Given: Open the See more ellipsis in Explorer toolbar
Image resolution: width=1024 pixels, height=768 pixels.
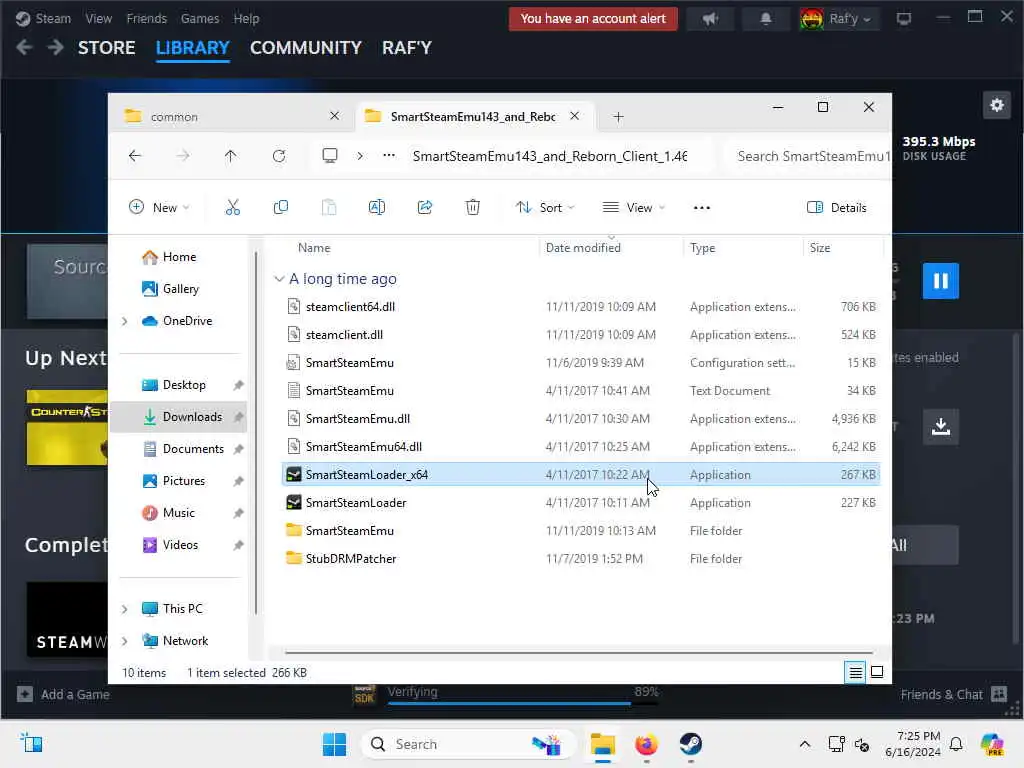Looking at the screenshot, I should (x=701, y=208).
